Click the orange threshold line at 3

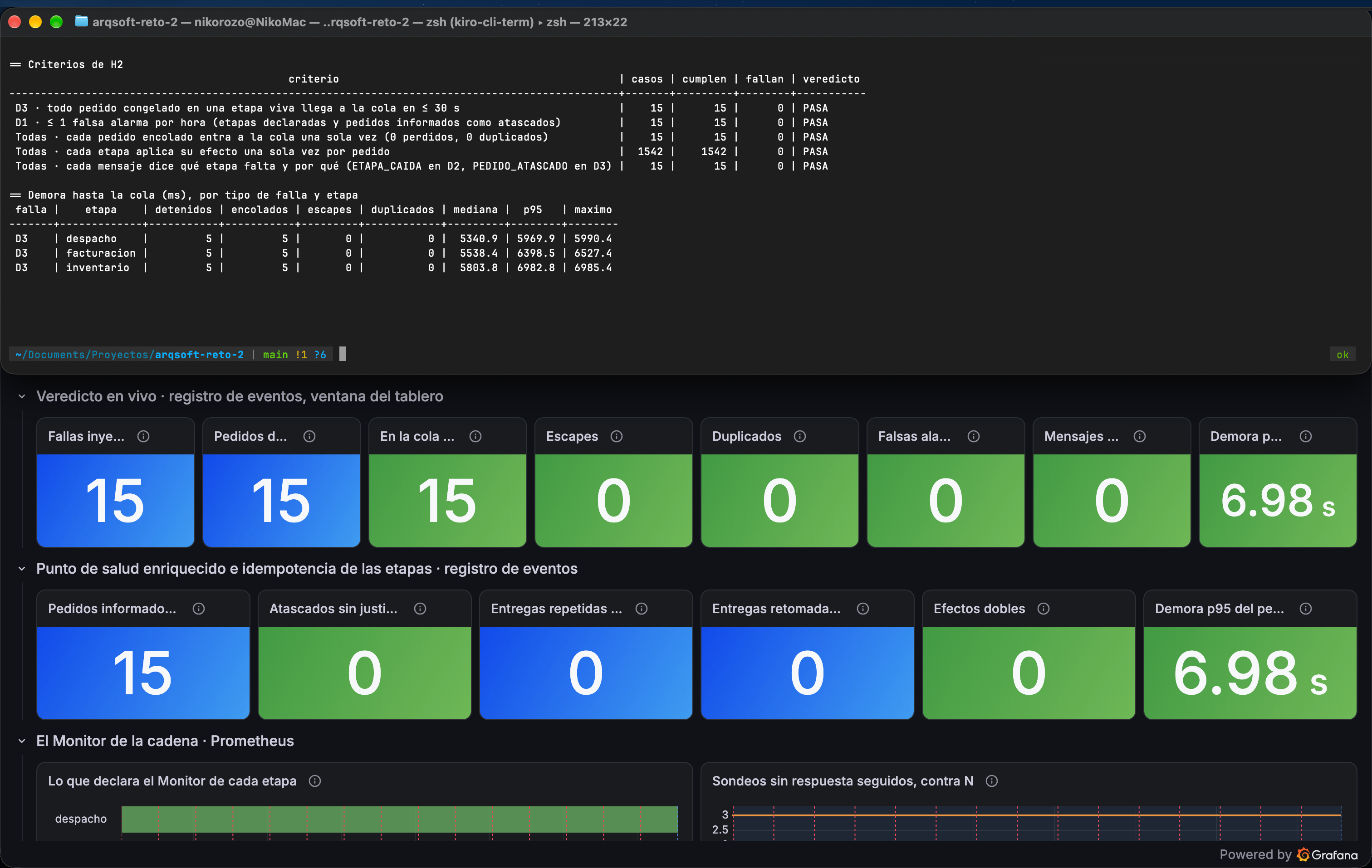[1037, 815]
